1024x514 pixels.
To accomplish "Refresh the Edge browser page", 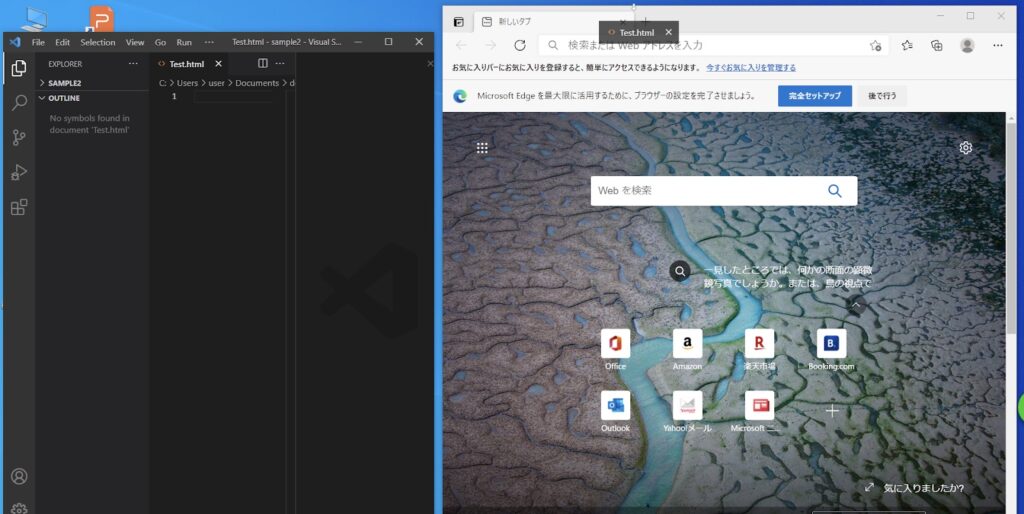I will 520,45.
